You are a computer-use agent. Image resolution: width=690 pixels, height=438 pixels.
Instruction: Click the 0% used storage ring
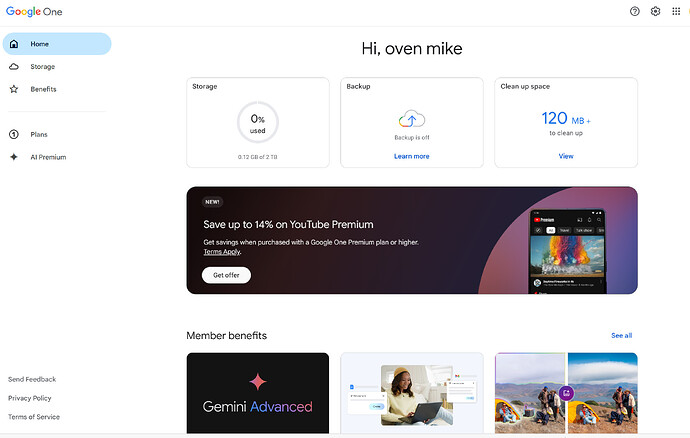(258, 122)
